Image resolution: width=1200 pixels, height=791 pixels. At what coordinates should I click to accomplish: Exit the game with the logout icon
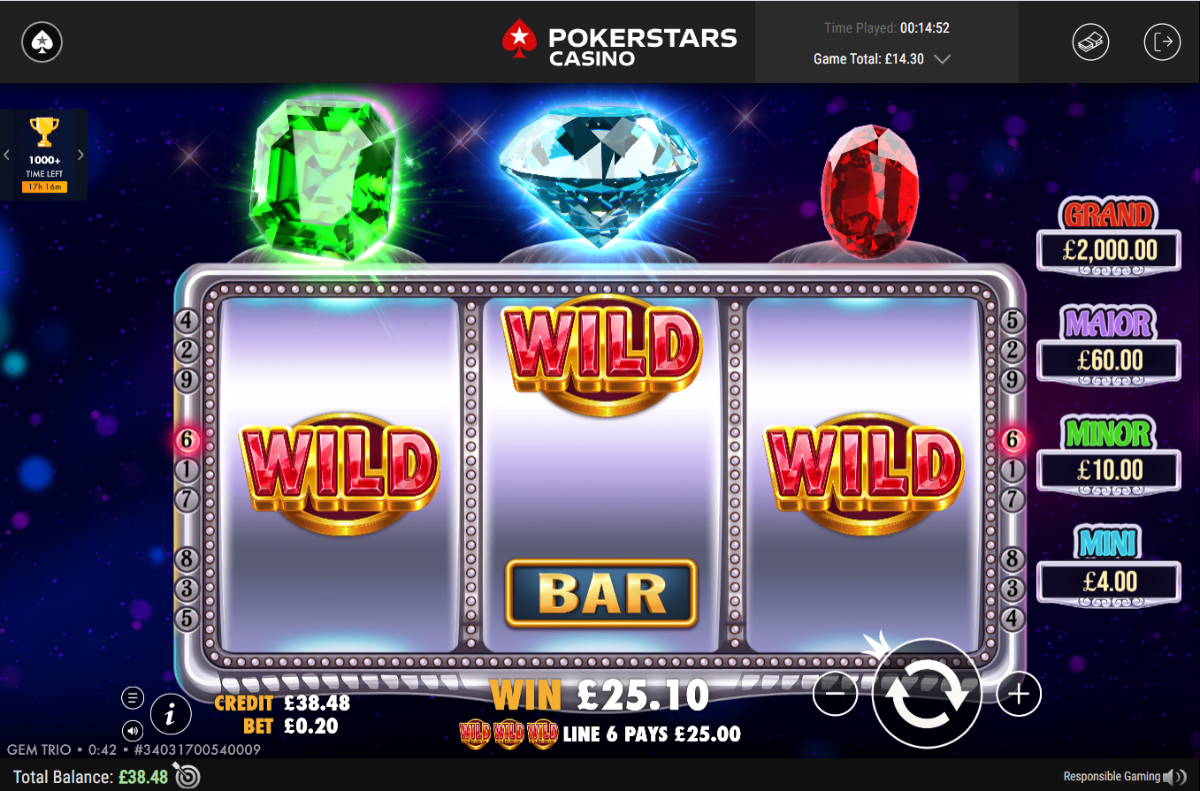pos(1163,42)
